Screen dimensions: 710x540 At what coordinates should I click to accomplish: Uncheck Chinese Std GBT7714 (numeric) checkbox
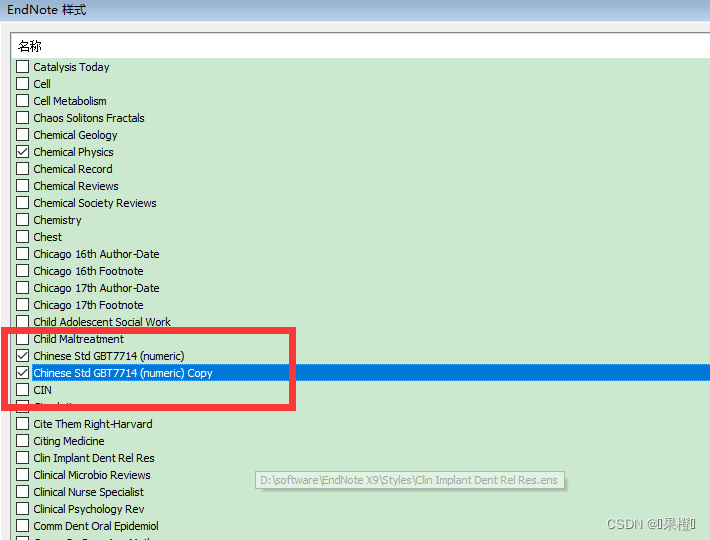[x=23, y=356]
